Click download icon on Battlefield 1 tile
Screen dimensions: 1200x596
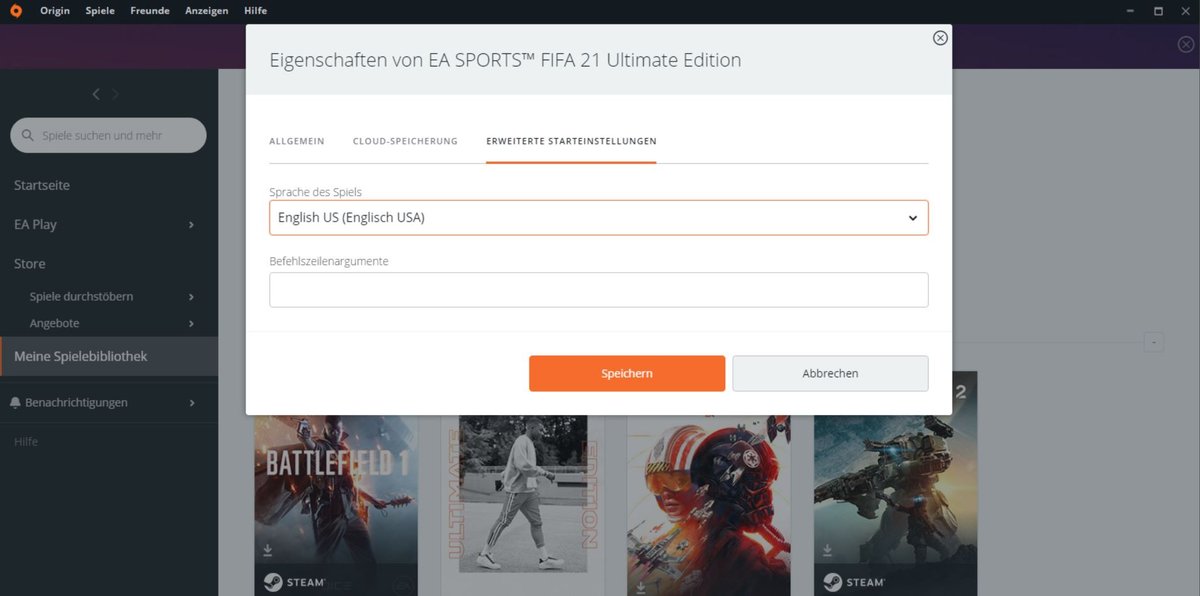pyautogui.click(x=268, y=550)
